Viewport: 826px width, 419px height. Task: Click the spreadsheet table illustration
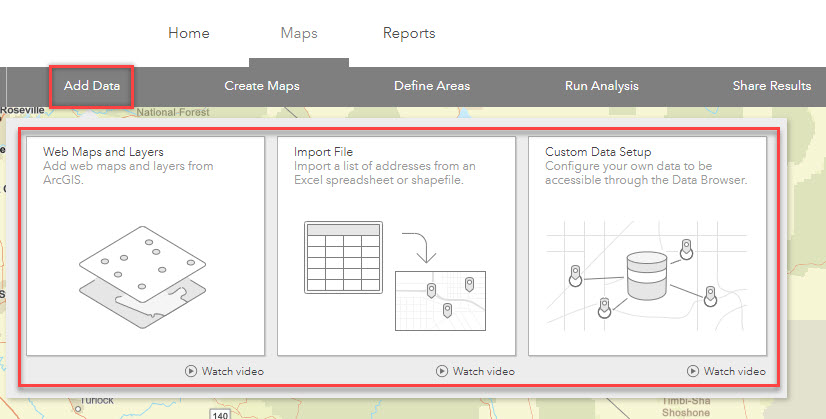coord(343,257)
